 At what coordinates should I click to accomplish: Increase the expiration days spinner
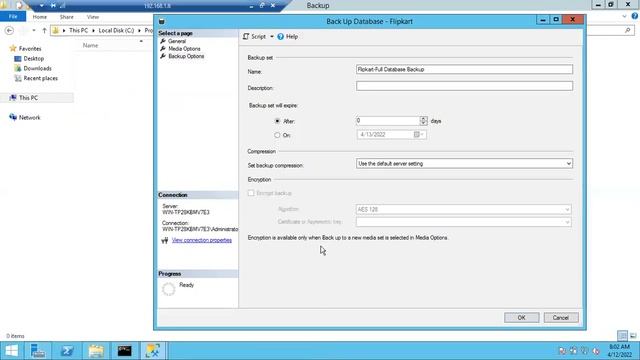(x=423, y=119)
